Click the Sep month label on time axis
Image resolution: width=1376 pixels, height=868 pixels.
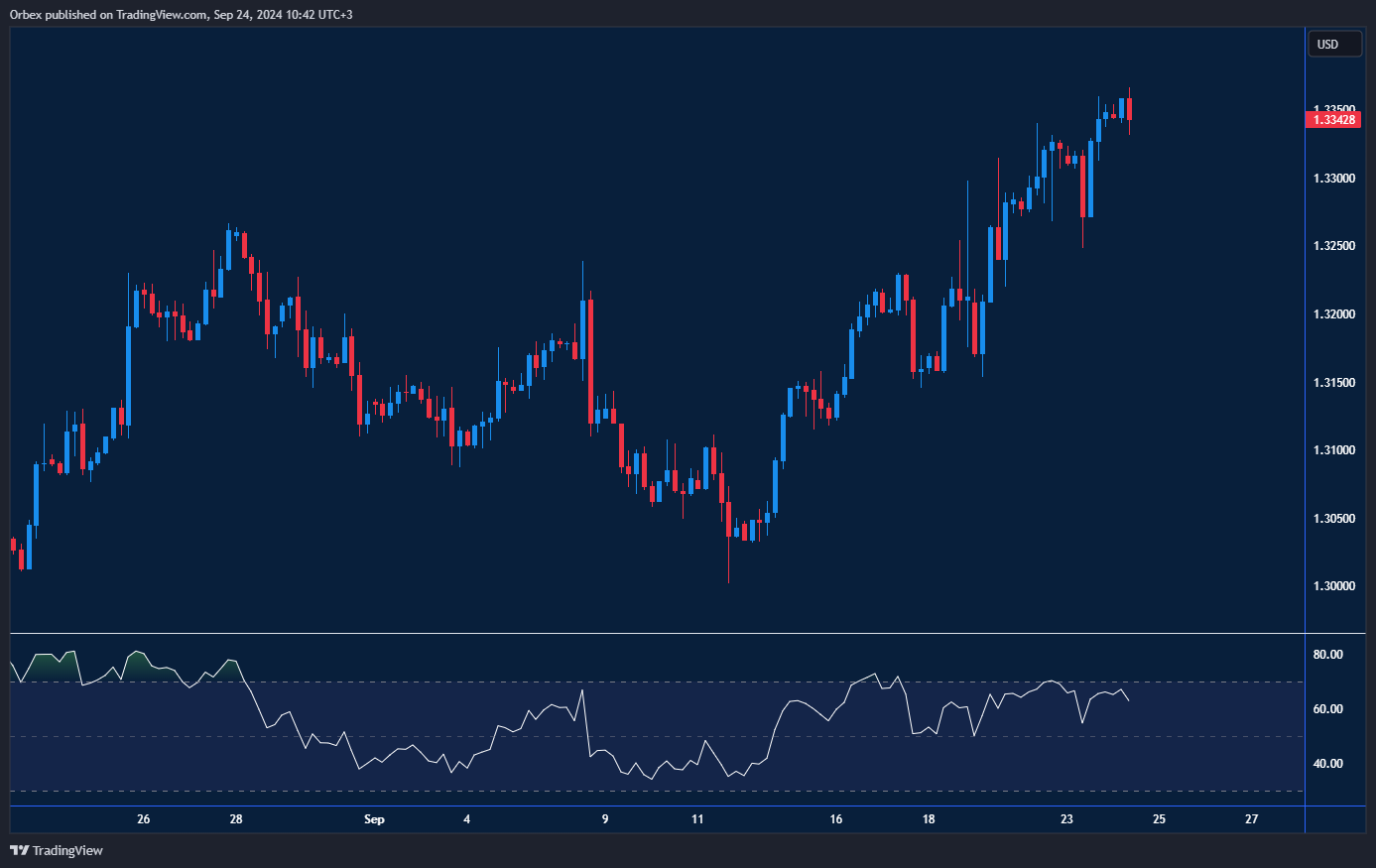point(374,819)
